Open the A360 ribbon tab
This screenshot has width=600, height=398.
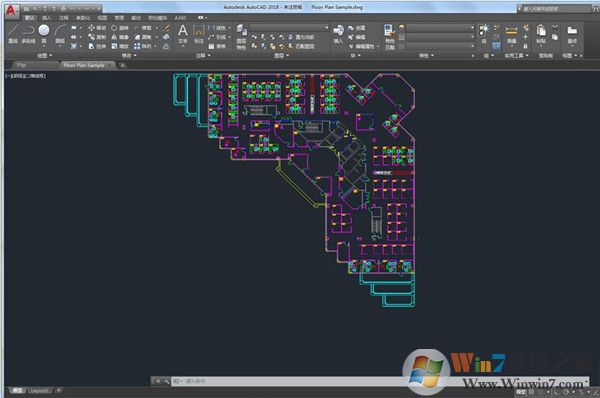180,18
